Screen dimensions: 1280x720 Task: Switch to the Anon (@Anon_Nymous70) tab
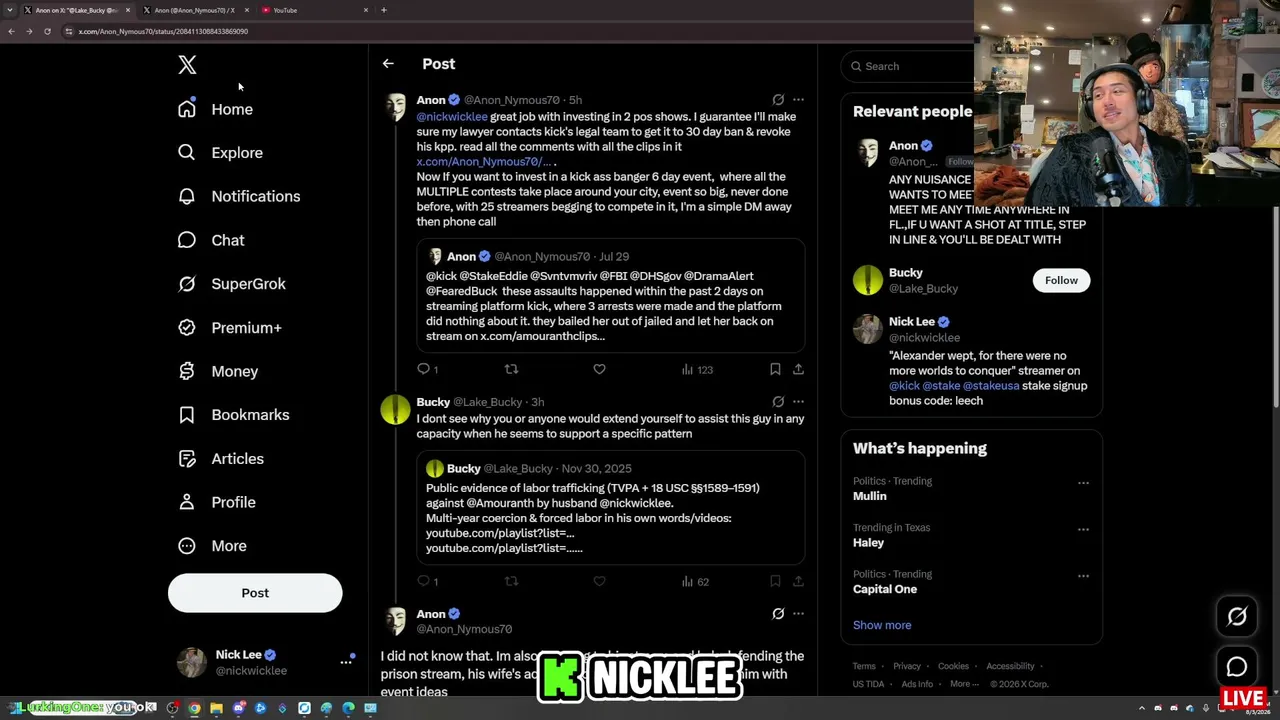[x=195, y=10]
